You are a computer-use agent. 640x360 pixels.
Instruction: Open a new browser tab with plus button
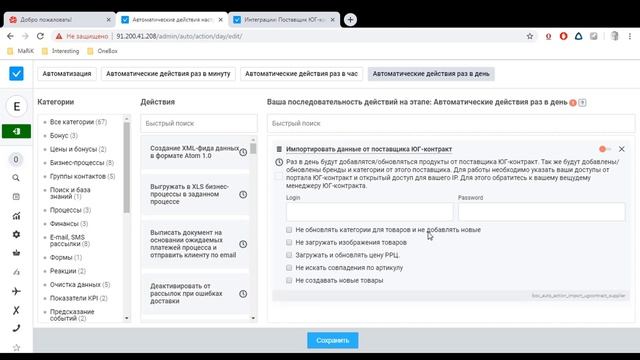(350, 20)
